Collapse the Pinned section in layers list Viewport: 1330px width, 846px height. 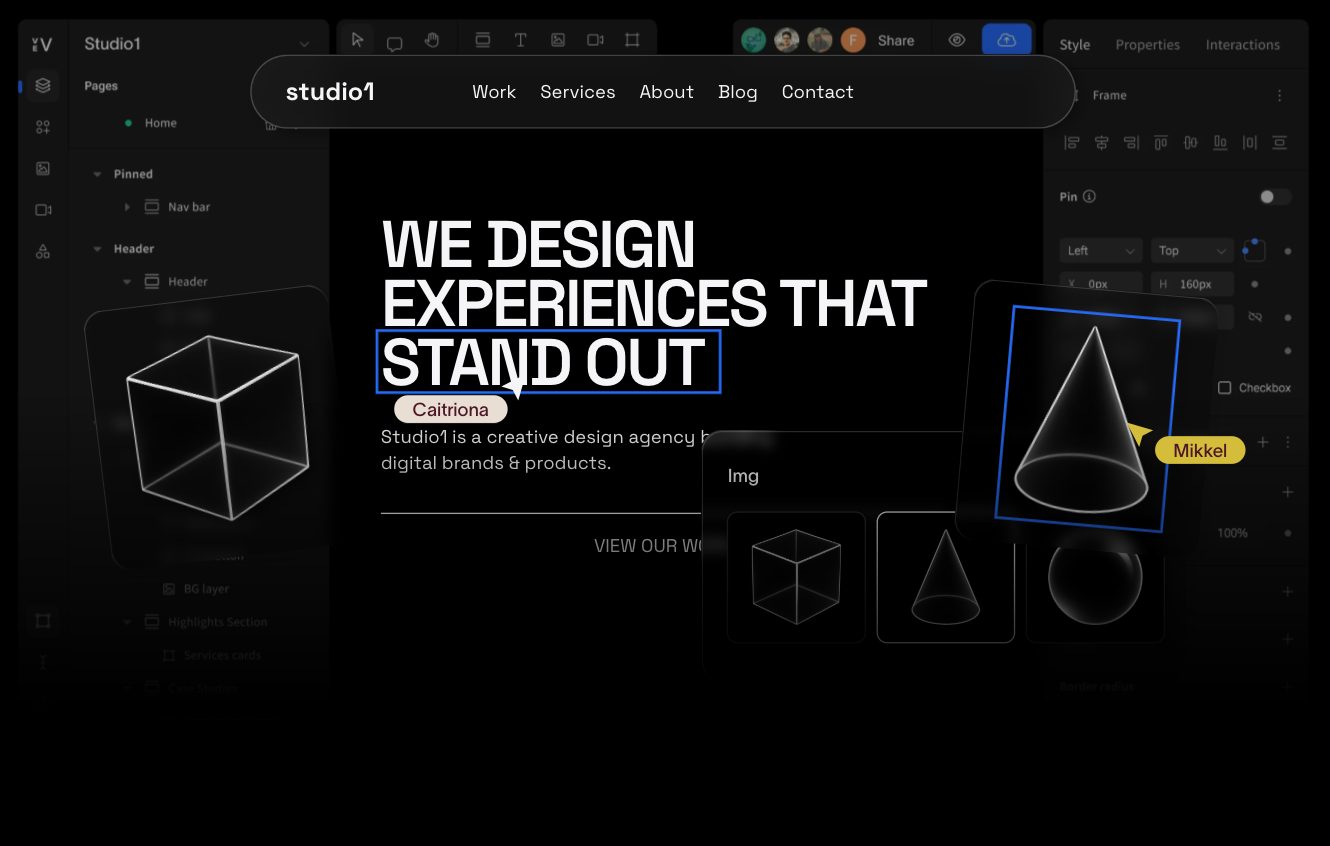(97, 173)
